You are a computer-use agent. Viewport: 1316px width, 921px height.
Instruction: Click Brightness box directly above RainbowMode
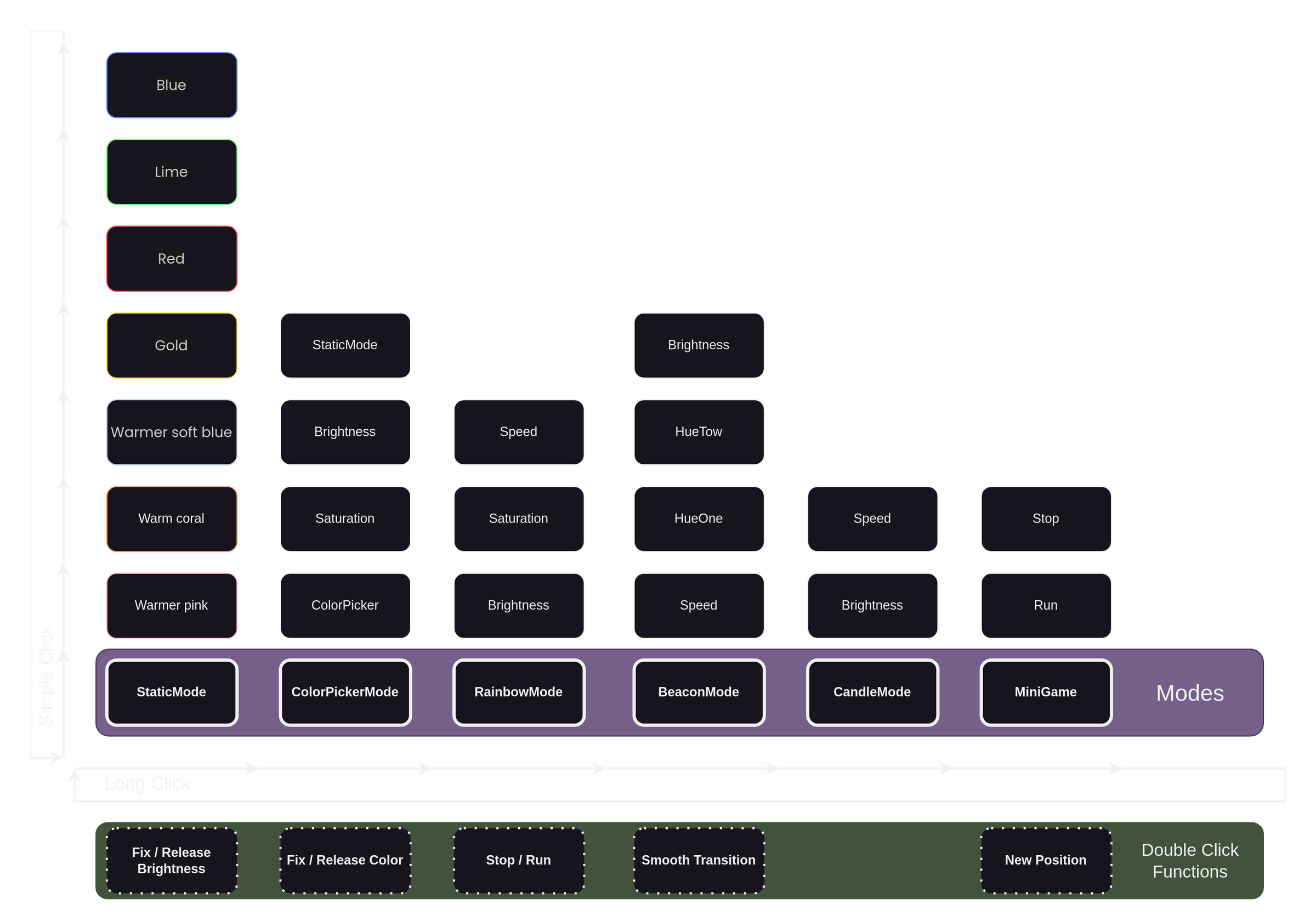(519, 606)
